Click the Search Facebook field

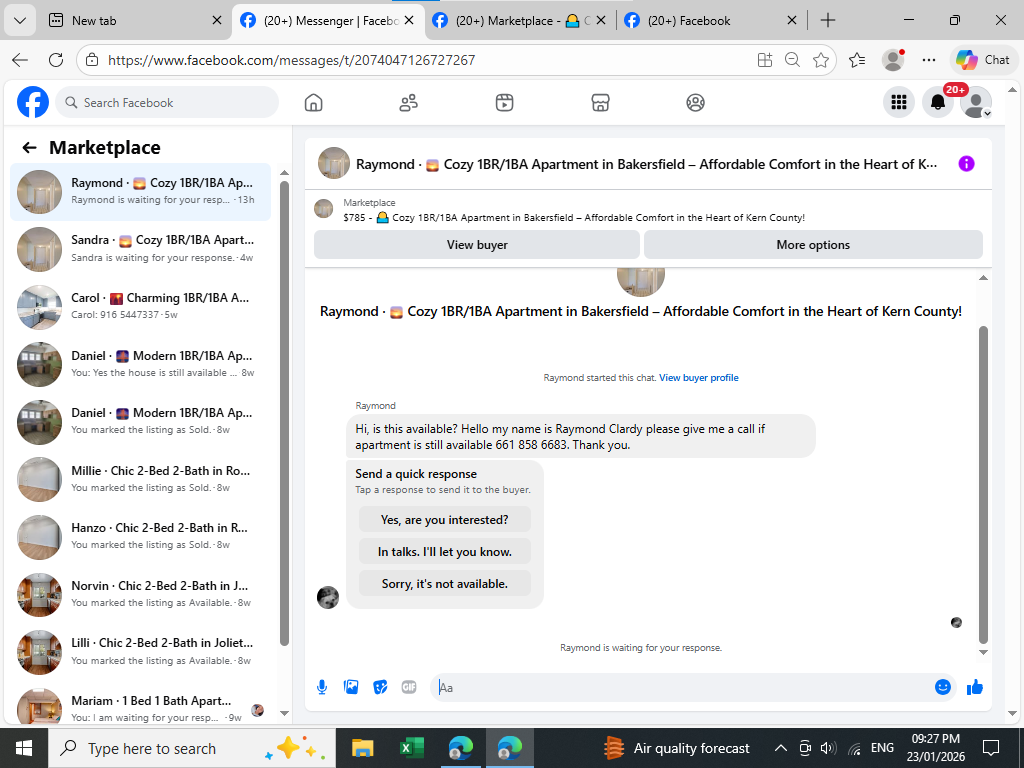(x=167, y=103)
